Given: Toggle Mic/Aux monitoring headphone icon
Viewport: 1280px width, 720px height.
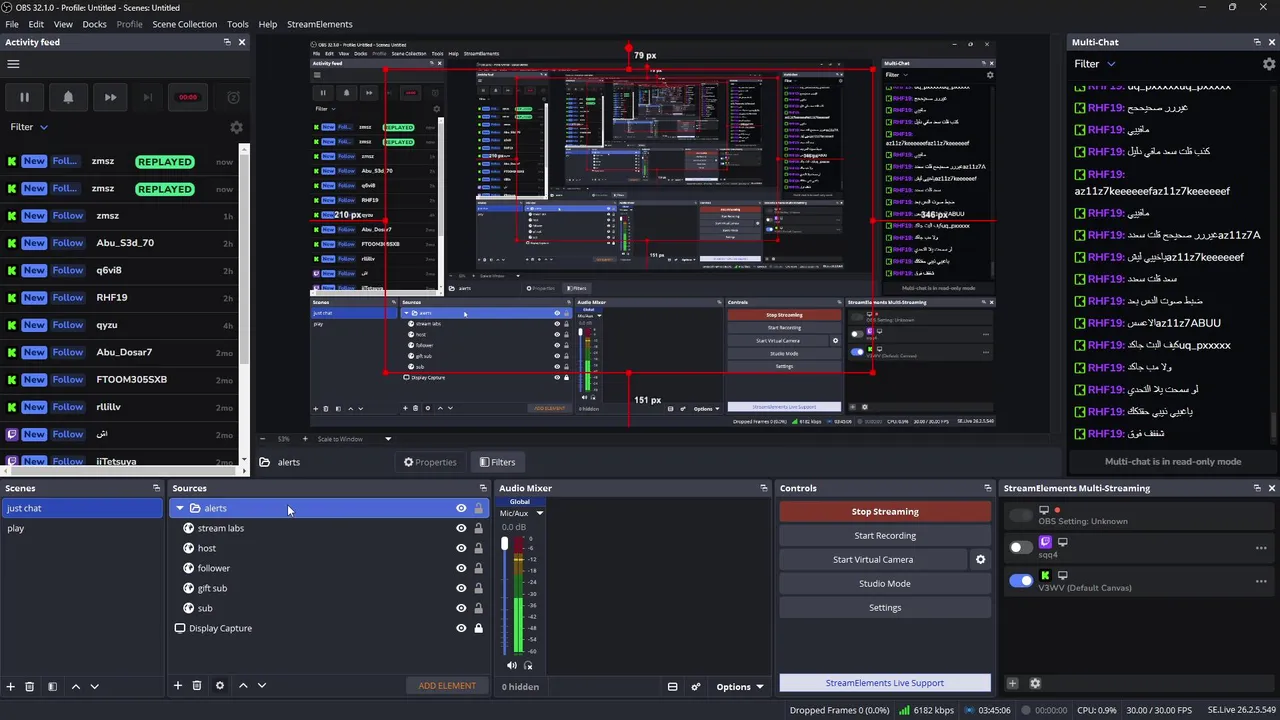Looking at the screenshot, I should [528, 665].
